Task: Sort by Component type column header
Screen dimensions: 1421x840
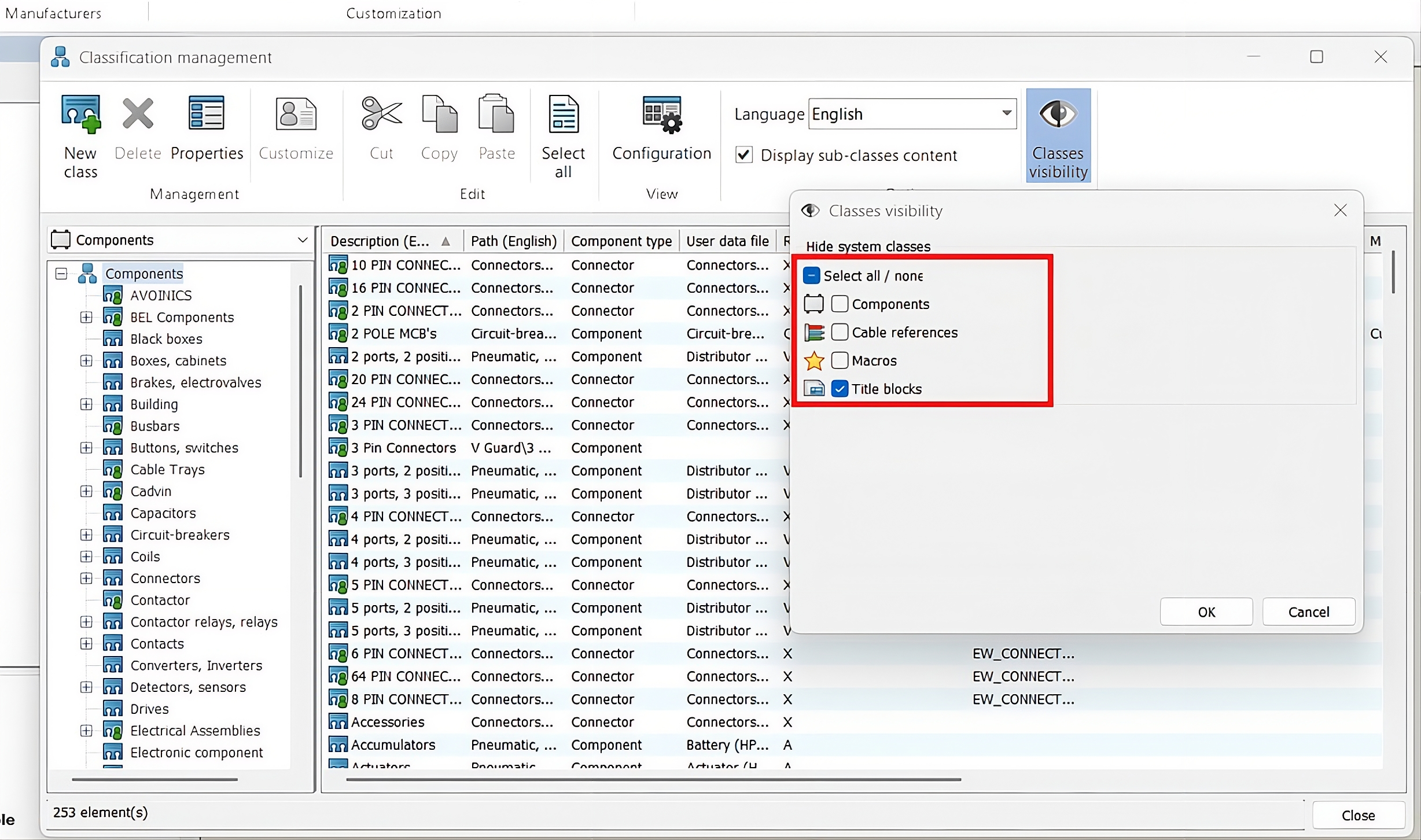Action: [x=621, y=241]
